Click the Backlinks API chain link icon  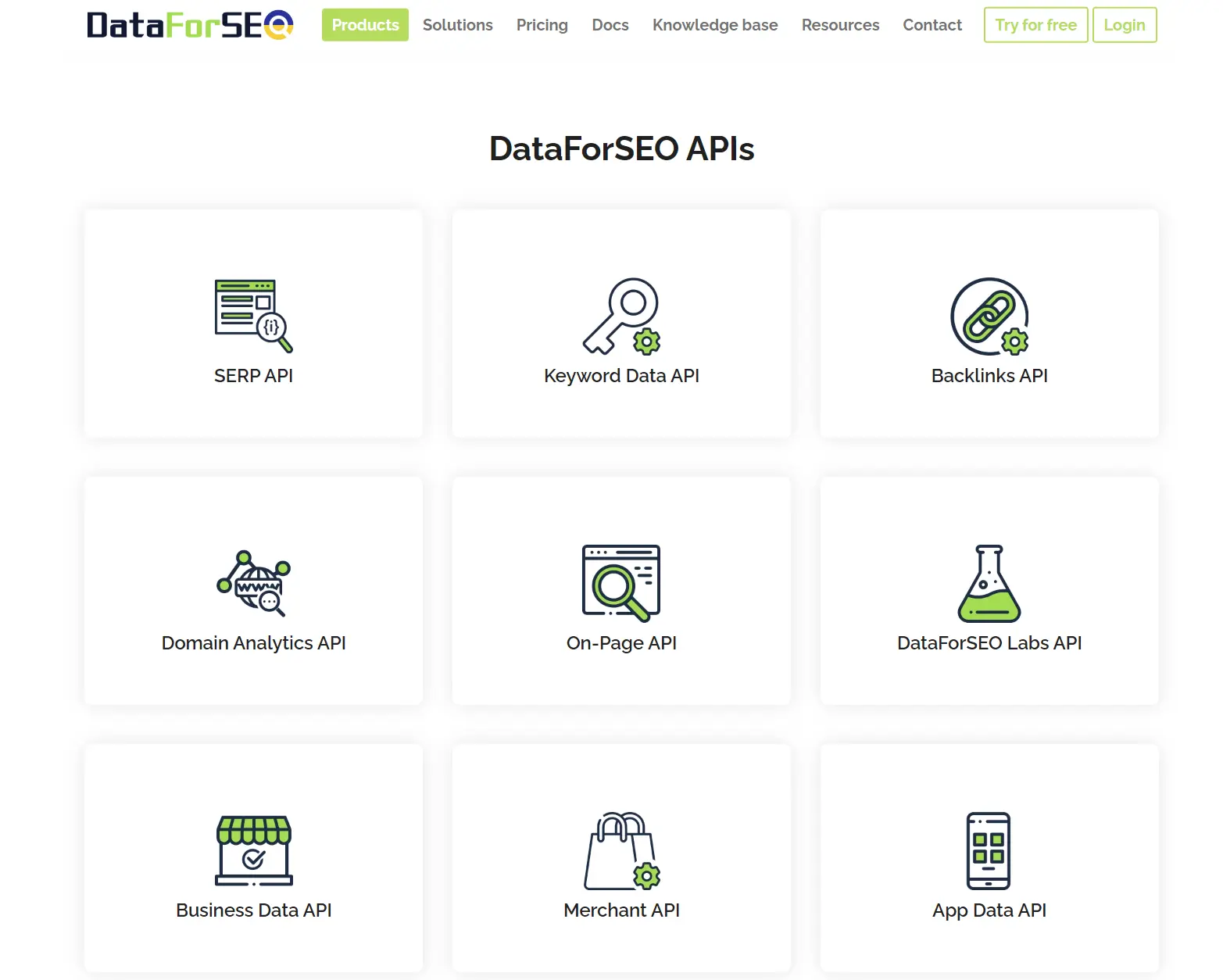989,316
